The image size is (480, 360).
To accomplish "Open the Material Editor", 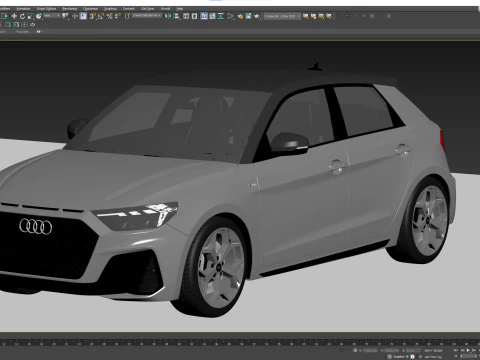I will pos(230,16).
